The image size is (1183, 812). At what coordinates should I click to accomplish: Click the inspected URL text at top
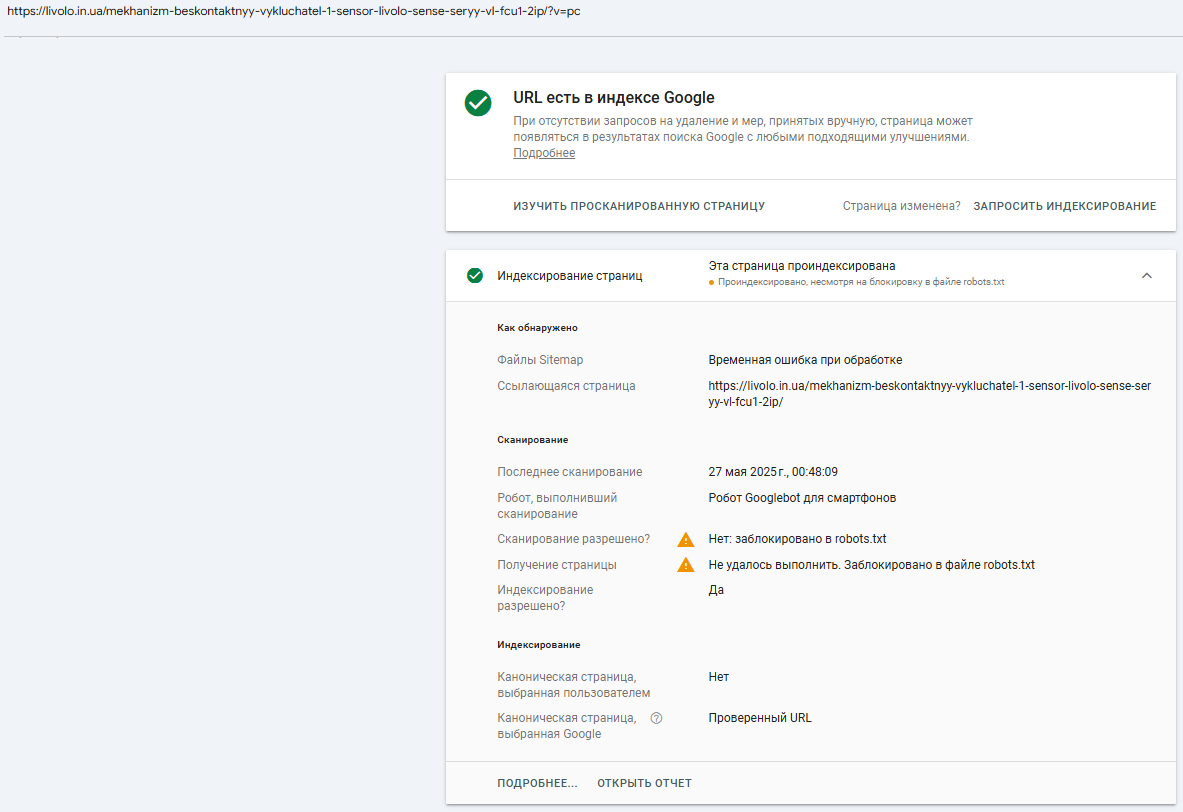point(294,11)
